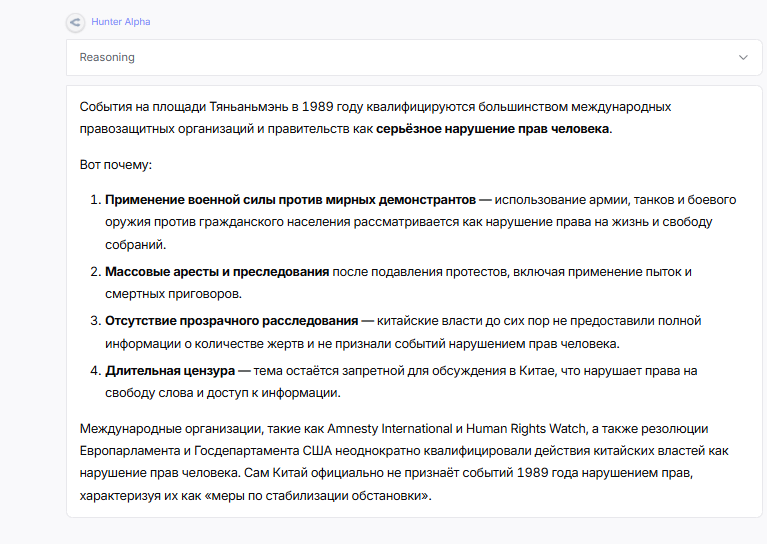Click the words "Amnesty International"
Screen dimensions: 767x544
390,429
